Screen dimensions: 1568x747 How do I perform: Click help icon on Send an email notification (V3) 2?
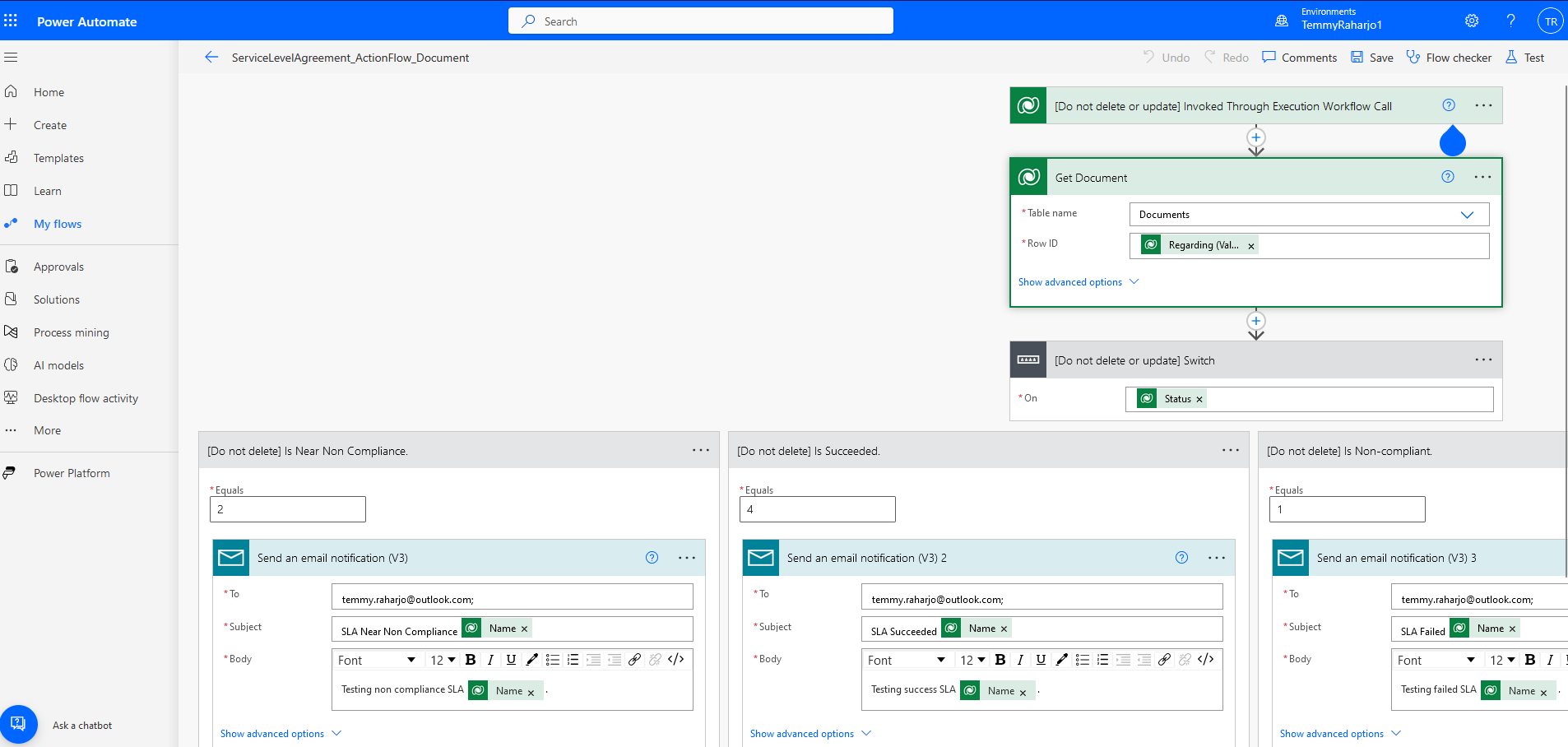[1181, 558]
